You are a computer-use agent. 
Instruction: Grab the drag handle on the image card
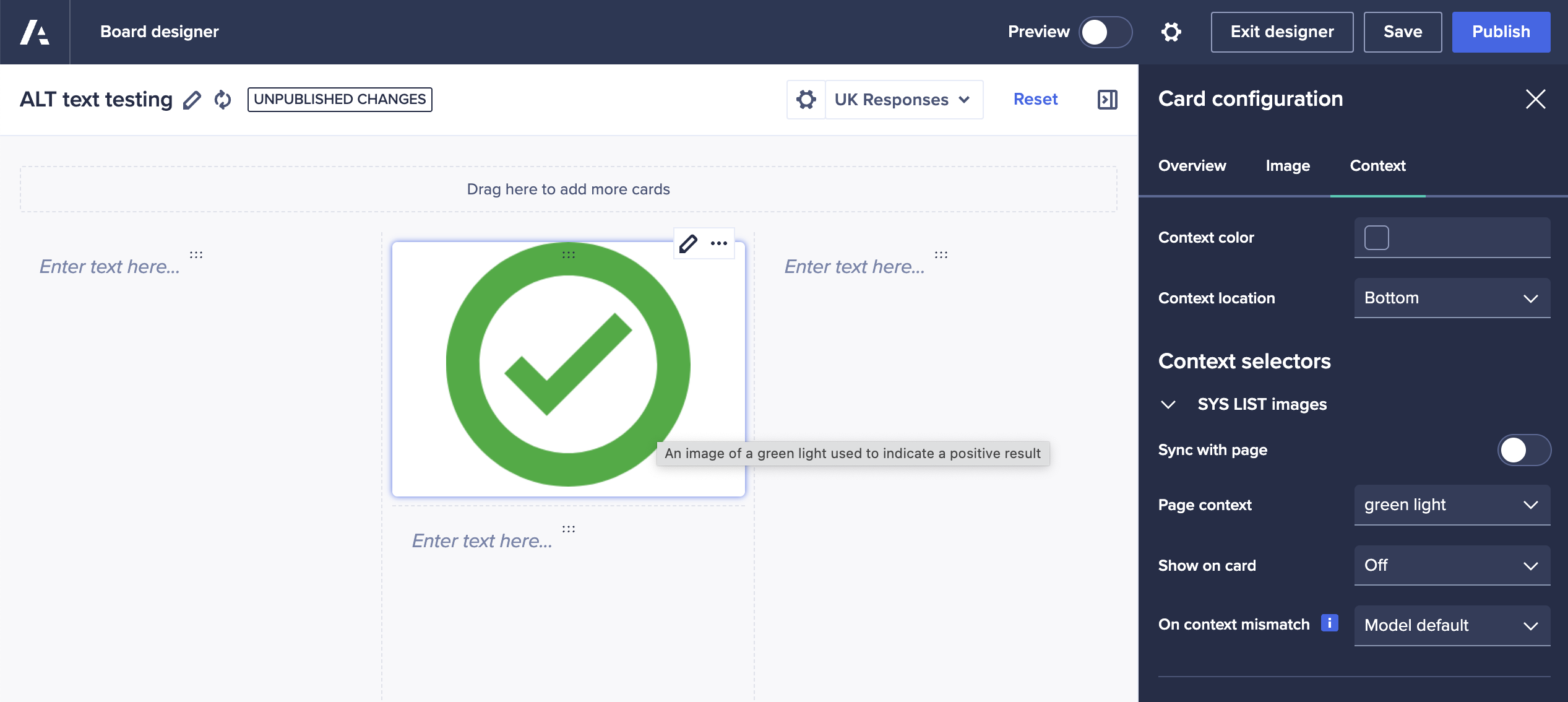click(569, 254)
